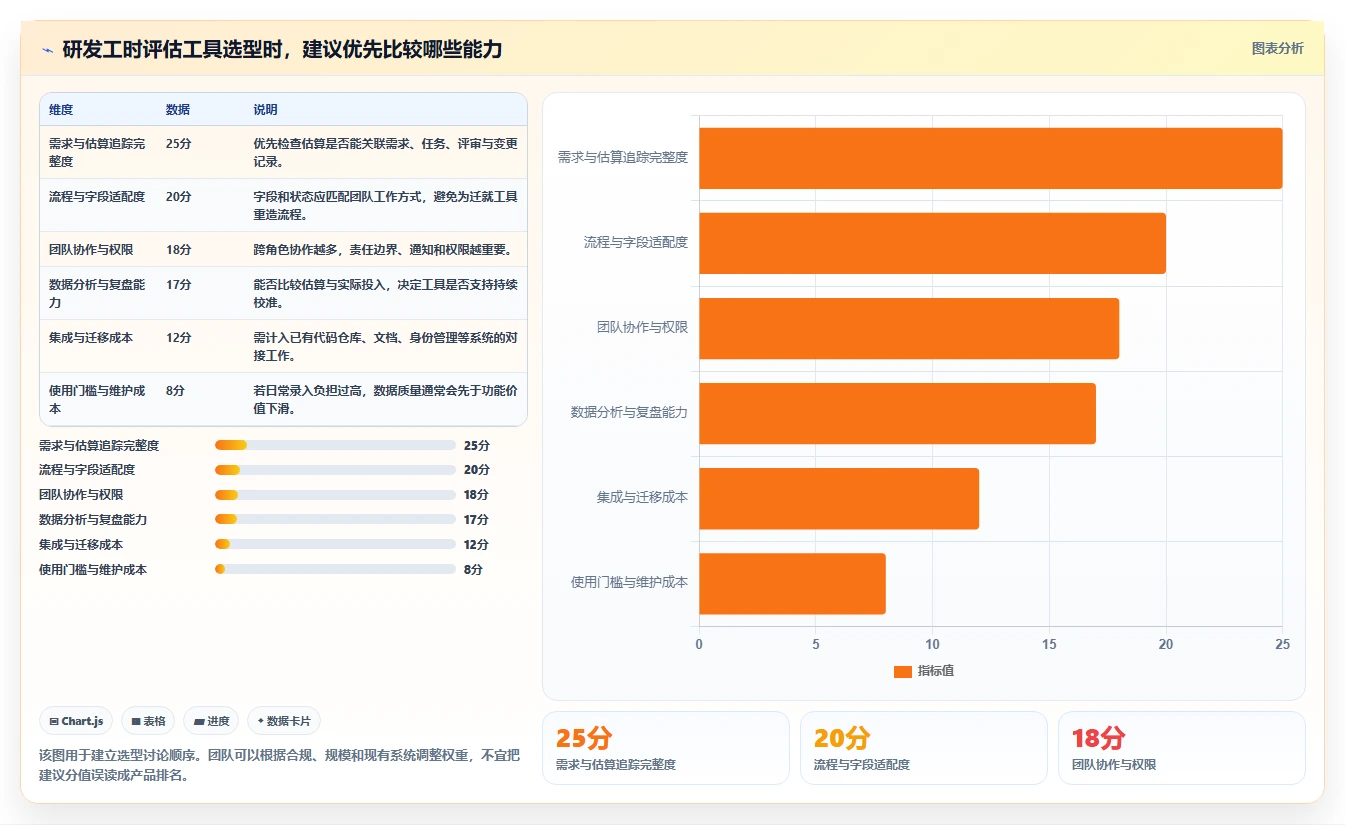This screenshot has width=1345, height=825.
Task: Open the 25分 data card
Action: click(666, 748)
